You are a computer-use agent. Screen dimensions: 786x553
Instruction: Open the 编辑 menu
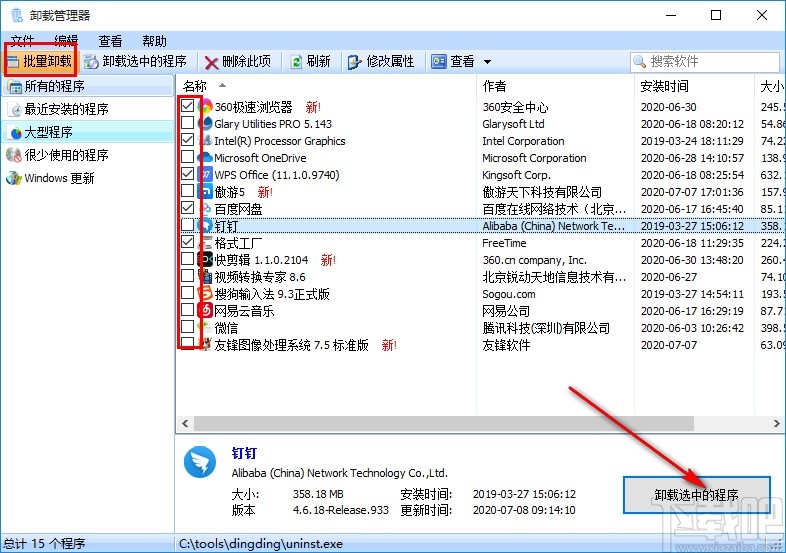pyautogui.click(x=66, y=41)
